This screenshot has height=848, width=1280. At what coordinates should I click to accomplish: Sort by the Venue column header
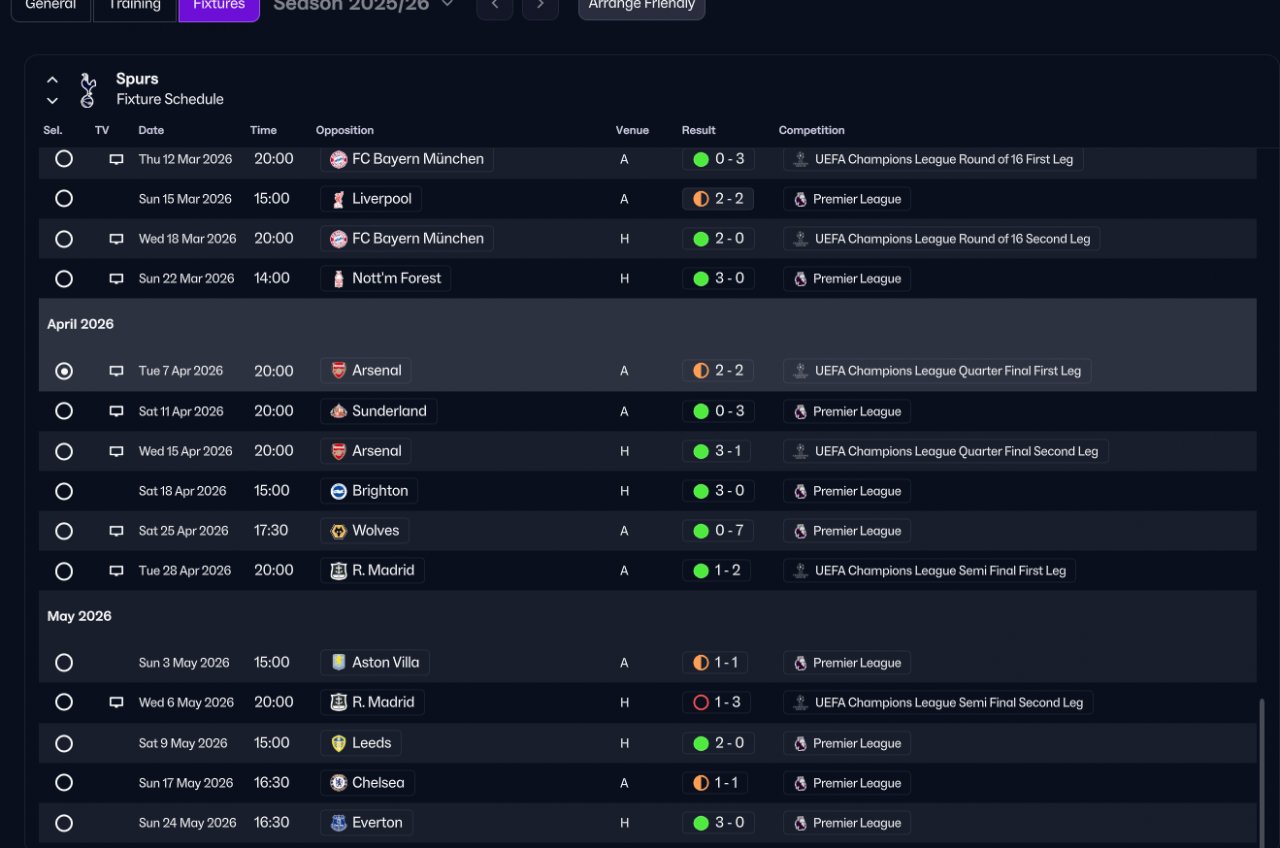[632, 130]
